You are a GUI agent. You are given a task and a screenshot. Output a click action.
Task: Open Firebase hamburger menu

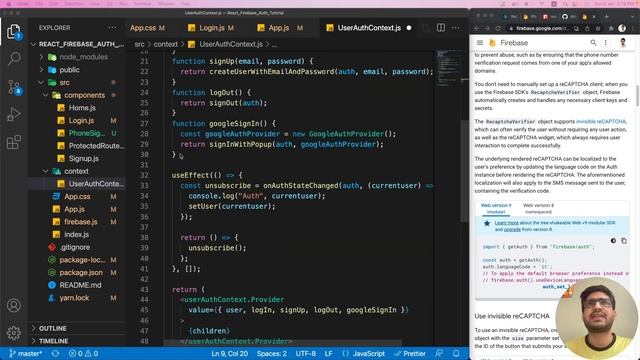480,43
